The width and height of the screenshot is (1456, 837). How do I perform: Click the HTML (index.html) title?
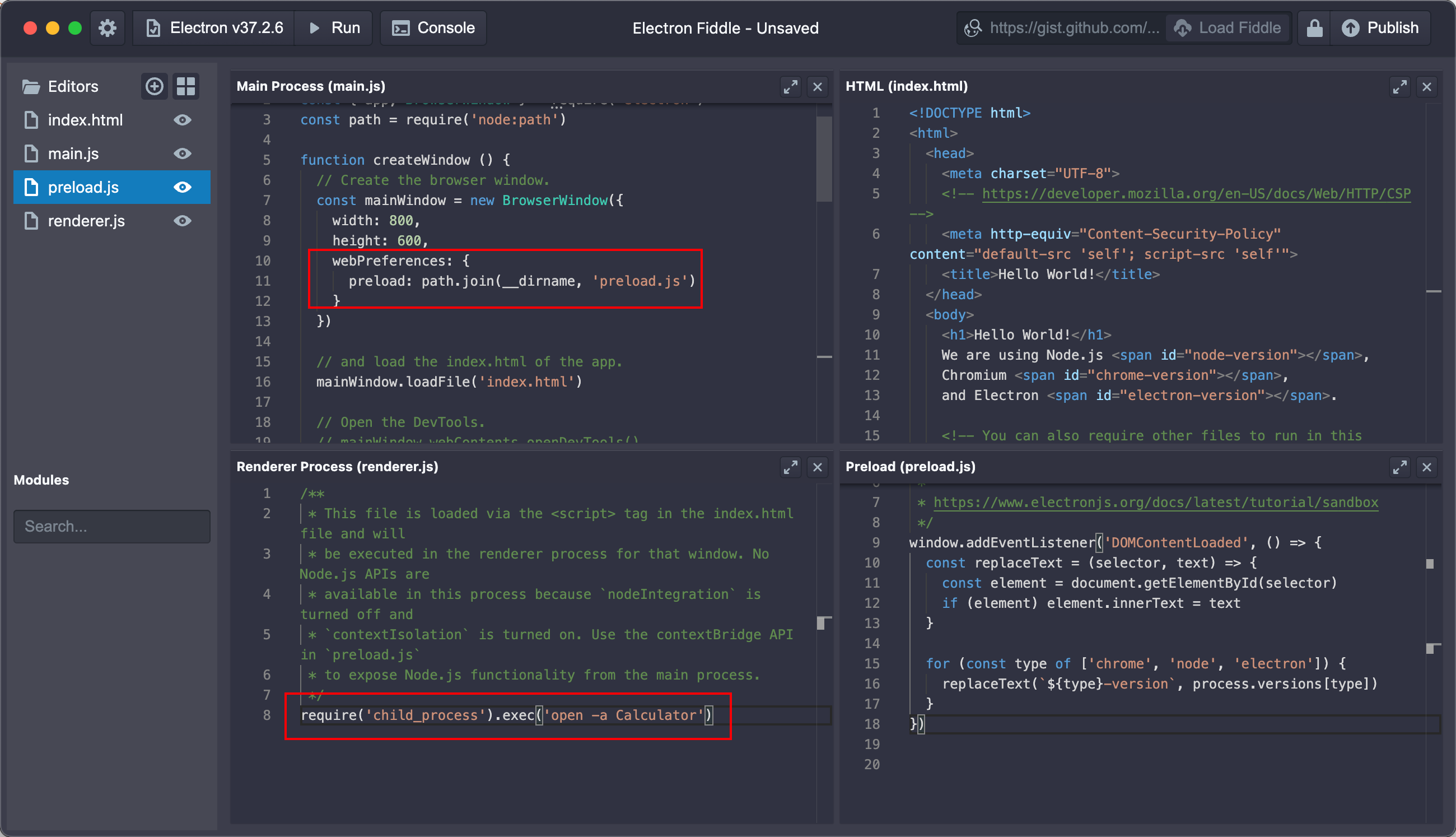click(907, 86)
